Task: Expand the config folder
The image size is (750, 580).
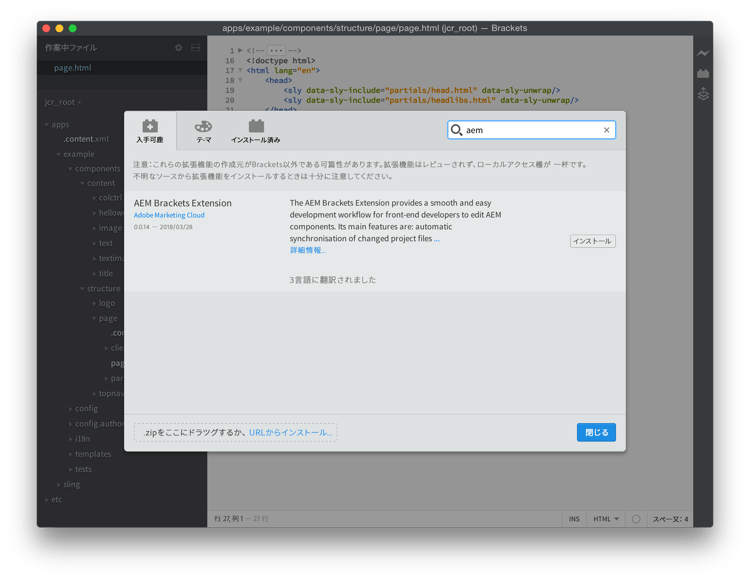Action: tap(70, 409)
